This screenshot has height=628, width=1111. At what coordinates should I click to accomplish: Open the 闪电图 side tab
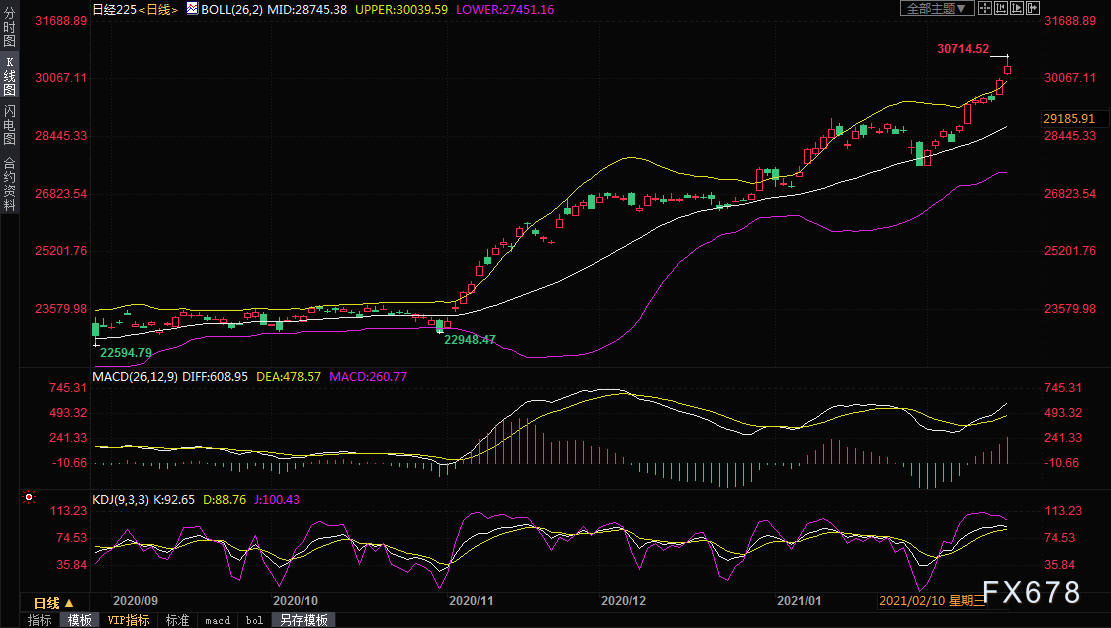9,124
